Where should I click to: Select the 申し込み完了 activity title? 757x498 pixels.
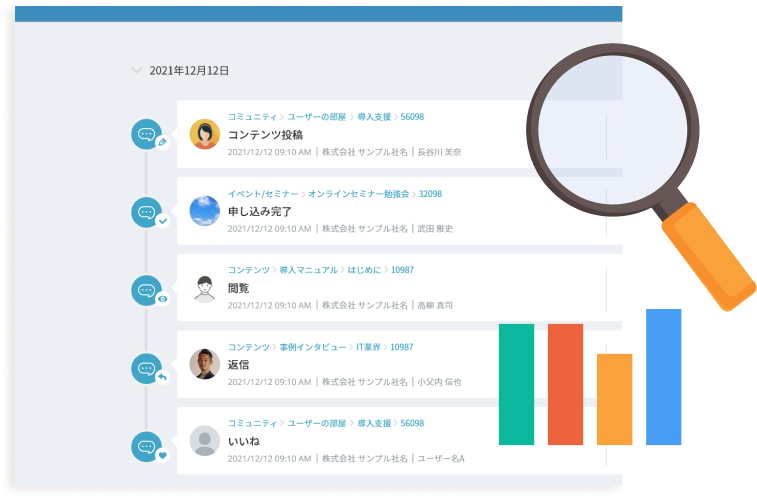[x=260, y=211]
